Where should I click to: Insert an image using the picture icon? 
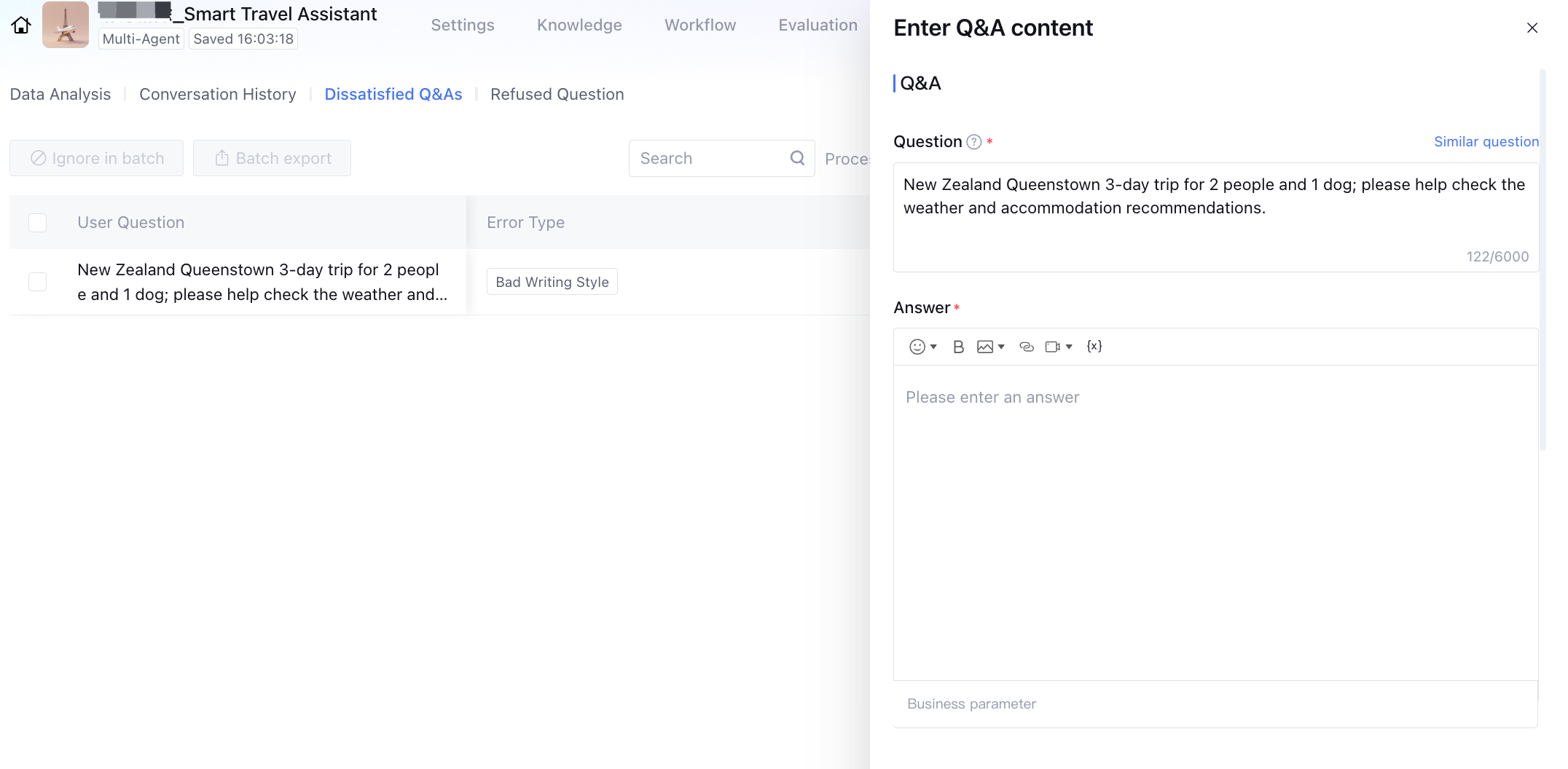click(984, 347)
